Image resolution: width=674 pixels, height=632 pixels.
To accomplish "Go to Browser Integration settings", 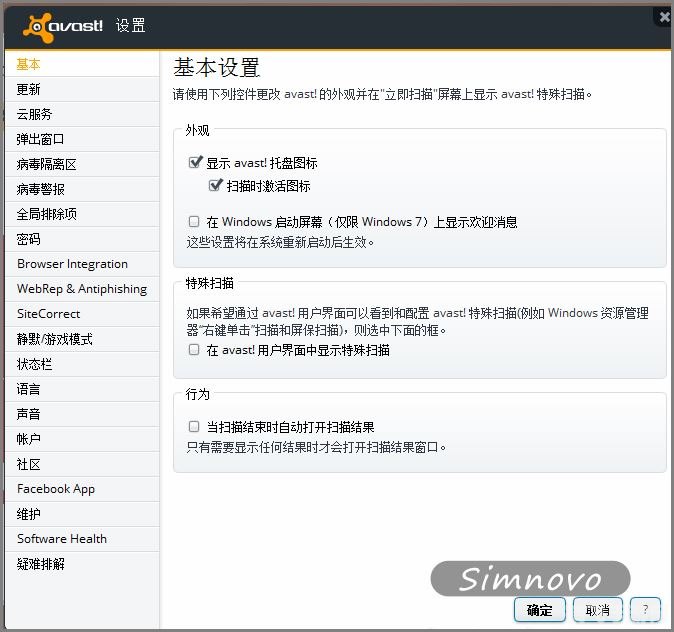I will click(x=82, y=264).
